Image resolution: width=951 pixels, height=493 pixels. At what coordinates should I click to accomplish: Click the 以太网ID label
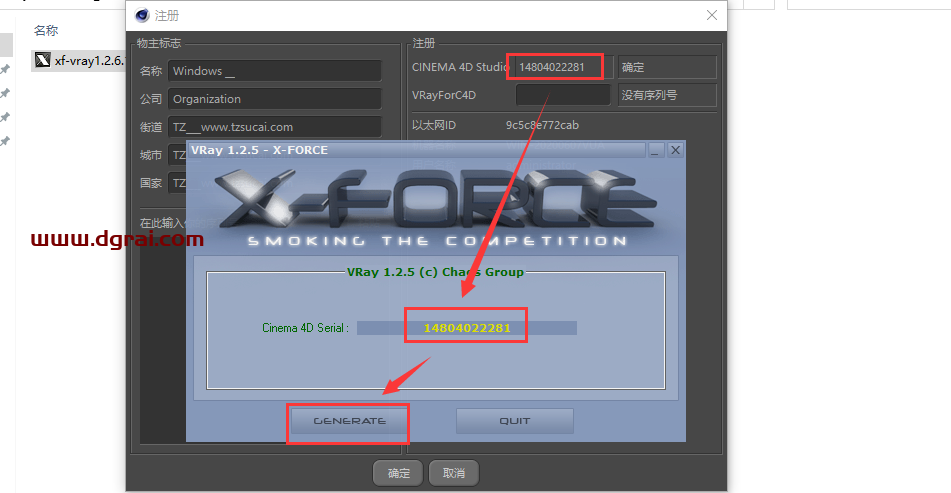coord(434,125)
